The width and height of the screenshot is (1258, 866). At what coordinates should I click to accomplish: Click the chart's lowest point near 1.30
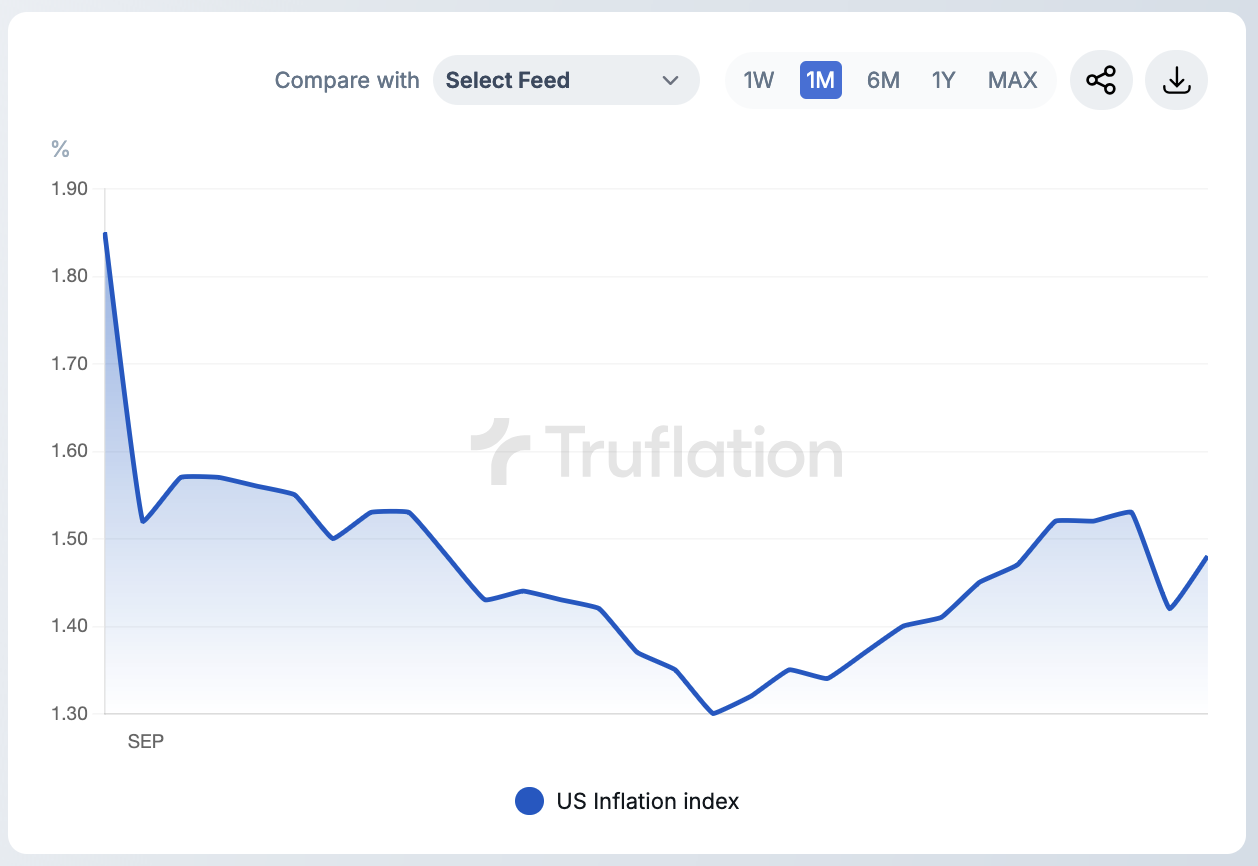click(x=712, y=713)
